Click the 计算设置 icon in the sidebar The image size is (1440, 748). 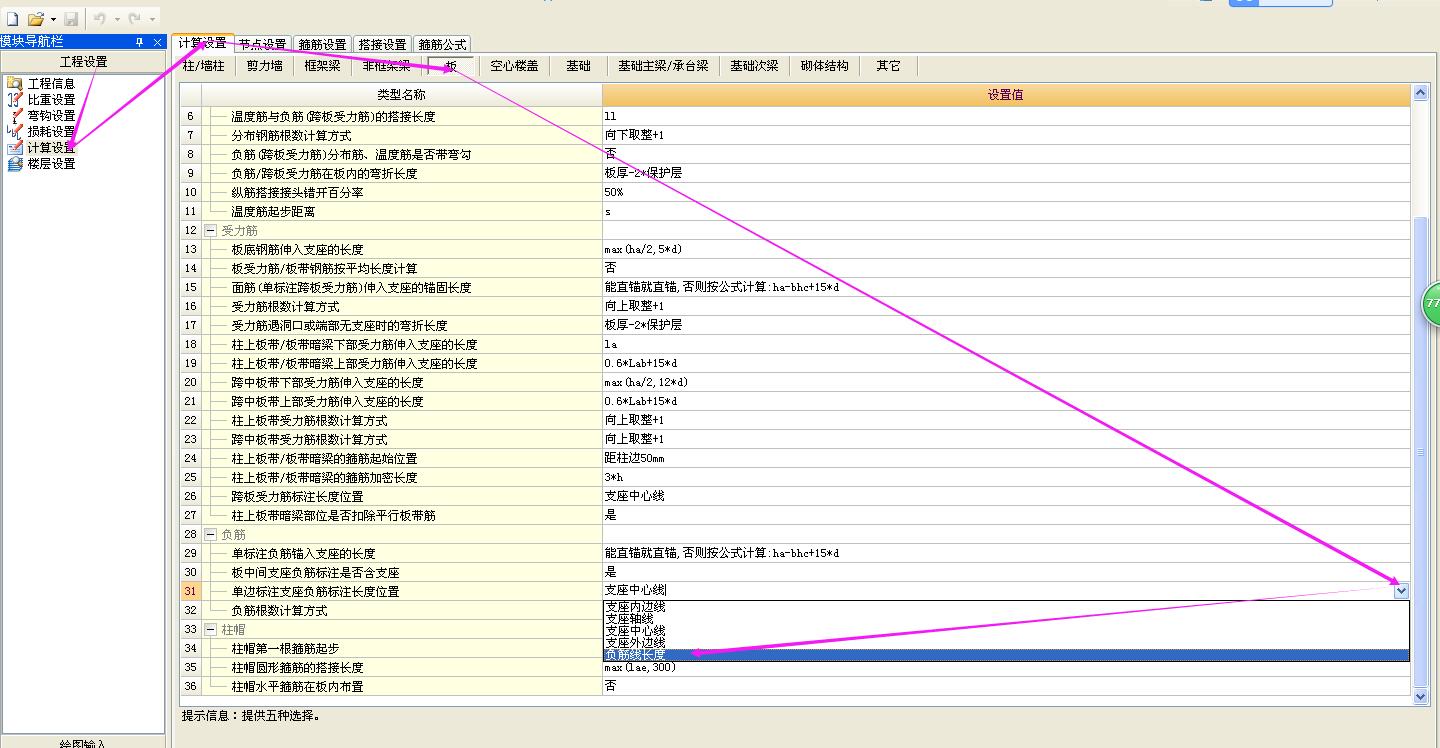pos(14,147)
